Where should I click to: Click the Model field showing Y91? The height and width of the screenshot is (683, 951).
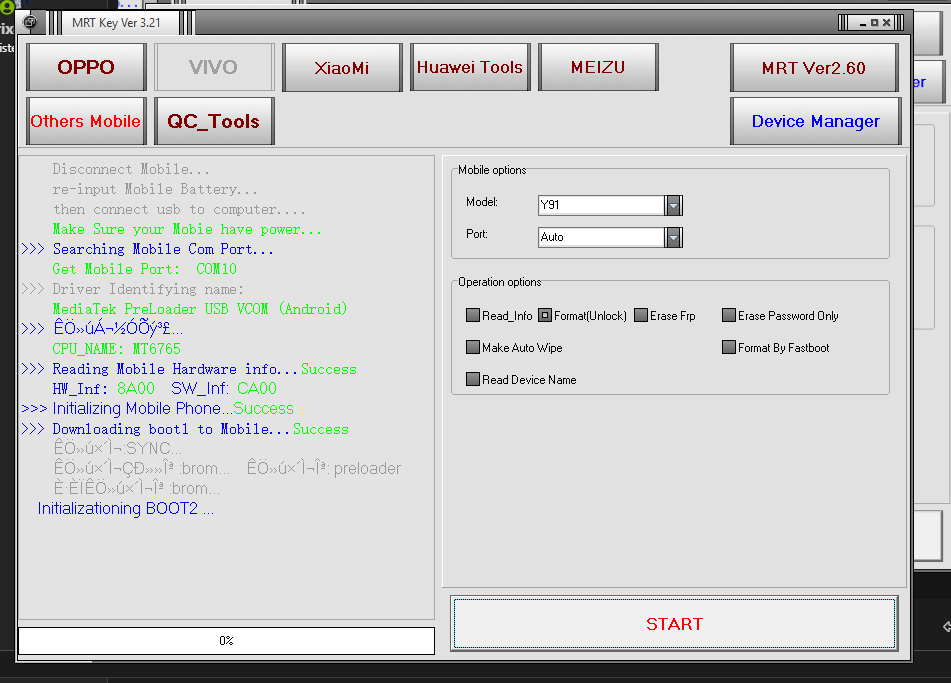pos(602,205)
